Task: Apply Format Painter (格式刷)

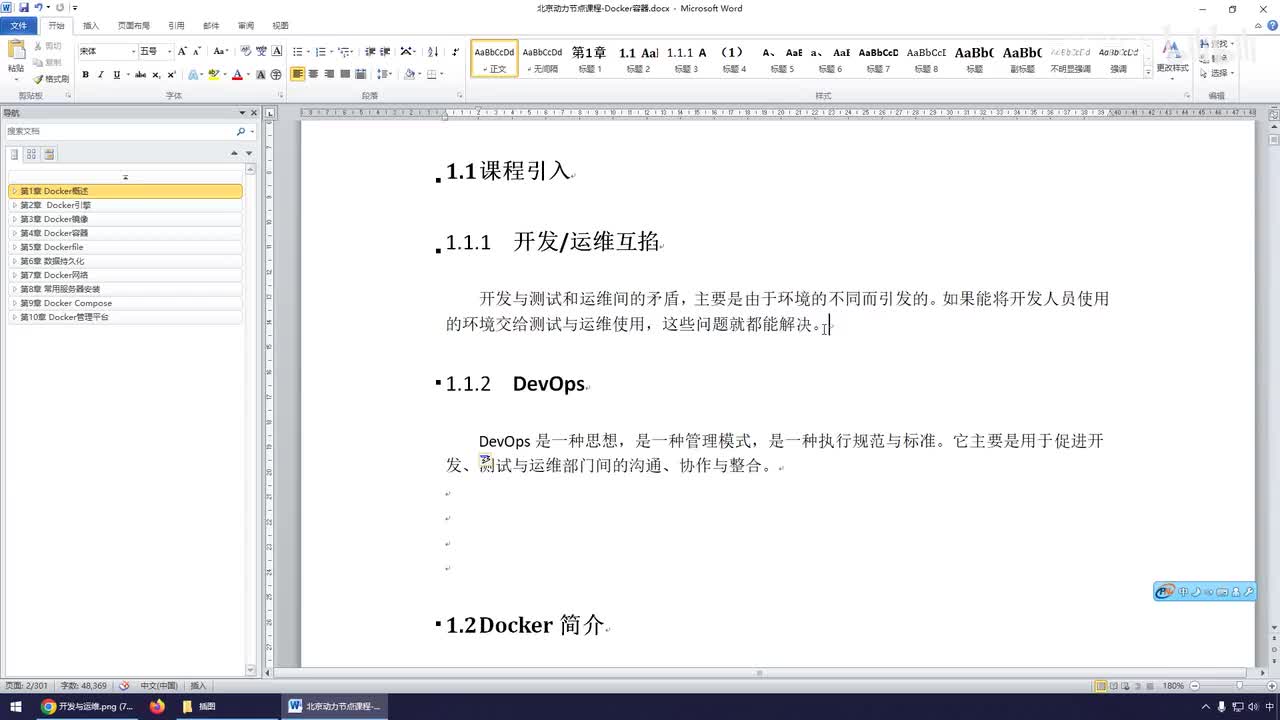Action: coord(51,78)
